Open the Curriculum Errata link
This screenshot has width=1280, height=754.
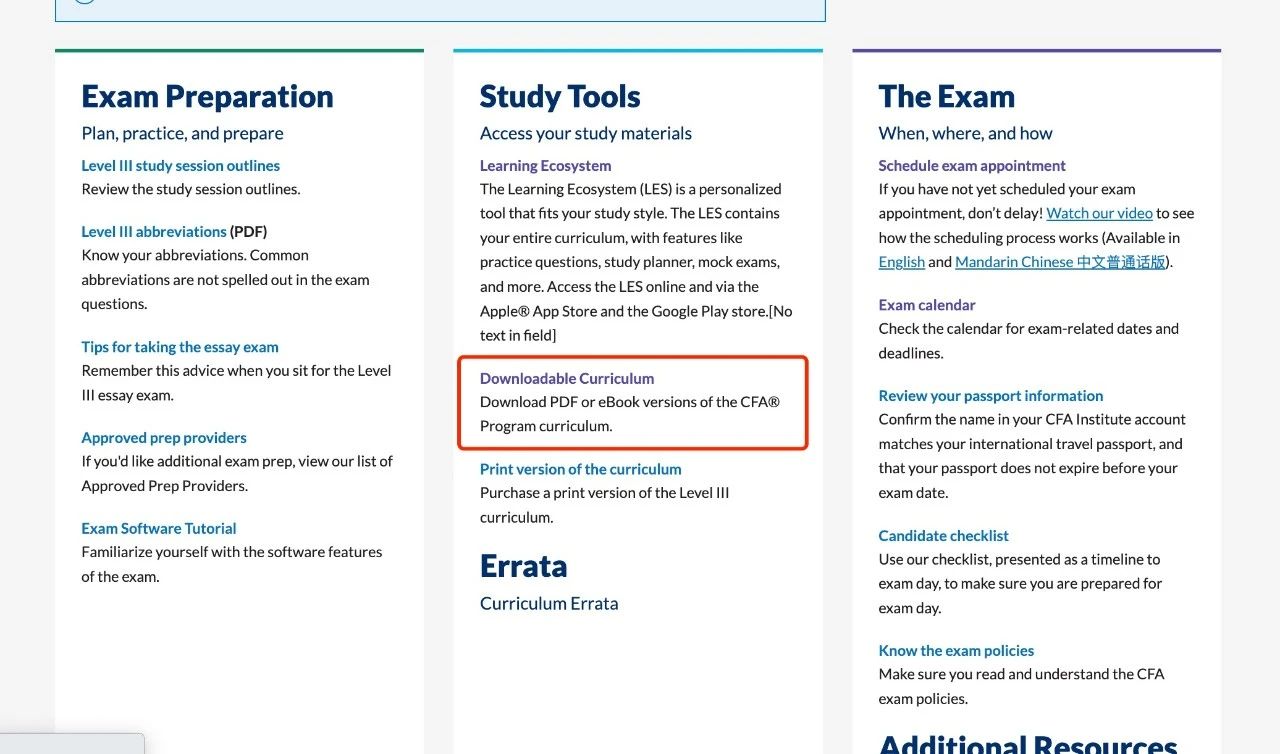549,603
